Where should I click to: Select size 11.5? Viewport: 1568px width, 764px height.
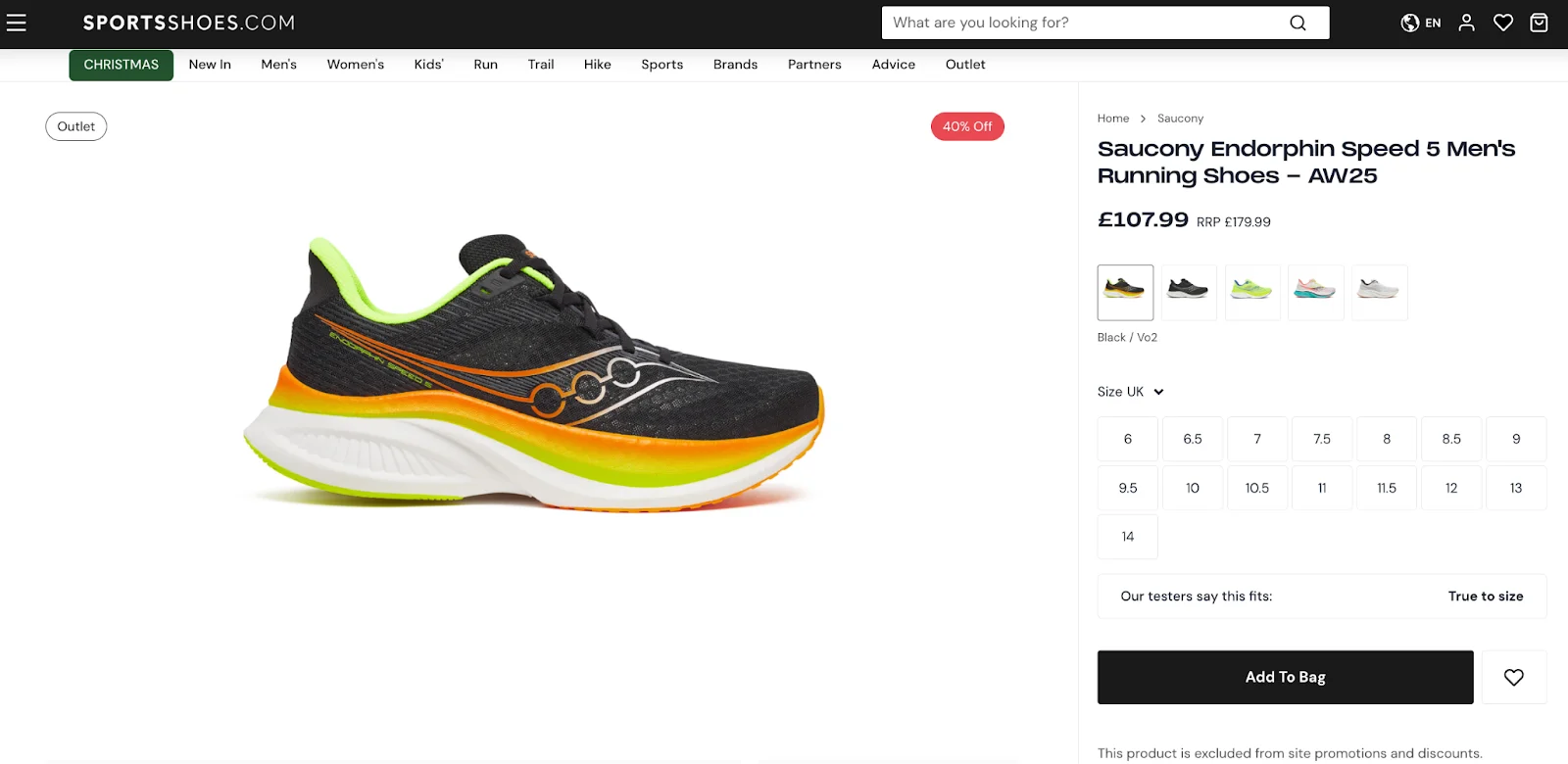pos(1387,488)
